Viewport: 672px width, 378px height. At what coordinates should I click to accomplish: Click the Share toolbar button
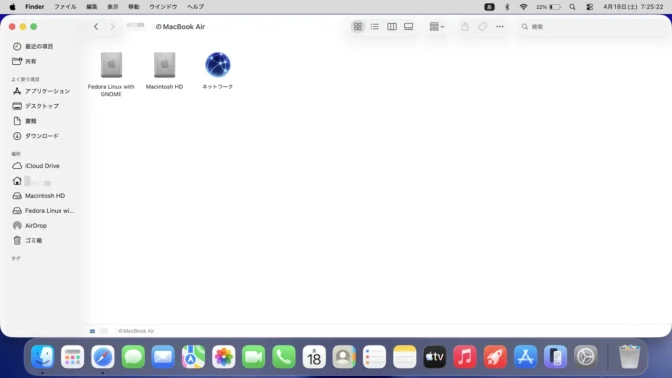tap(465, 27)
